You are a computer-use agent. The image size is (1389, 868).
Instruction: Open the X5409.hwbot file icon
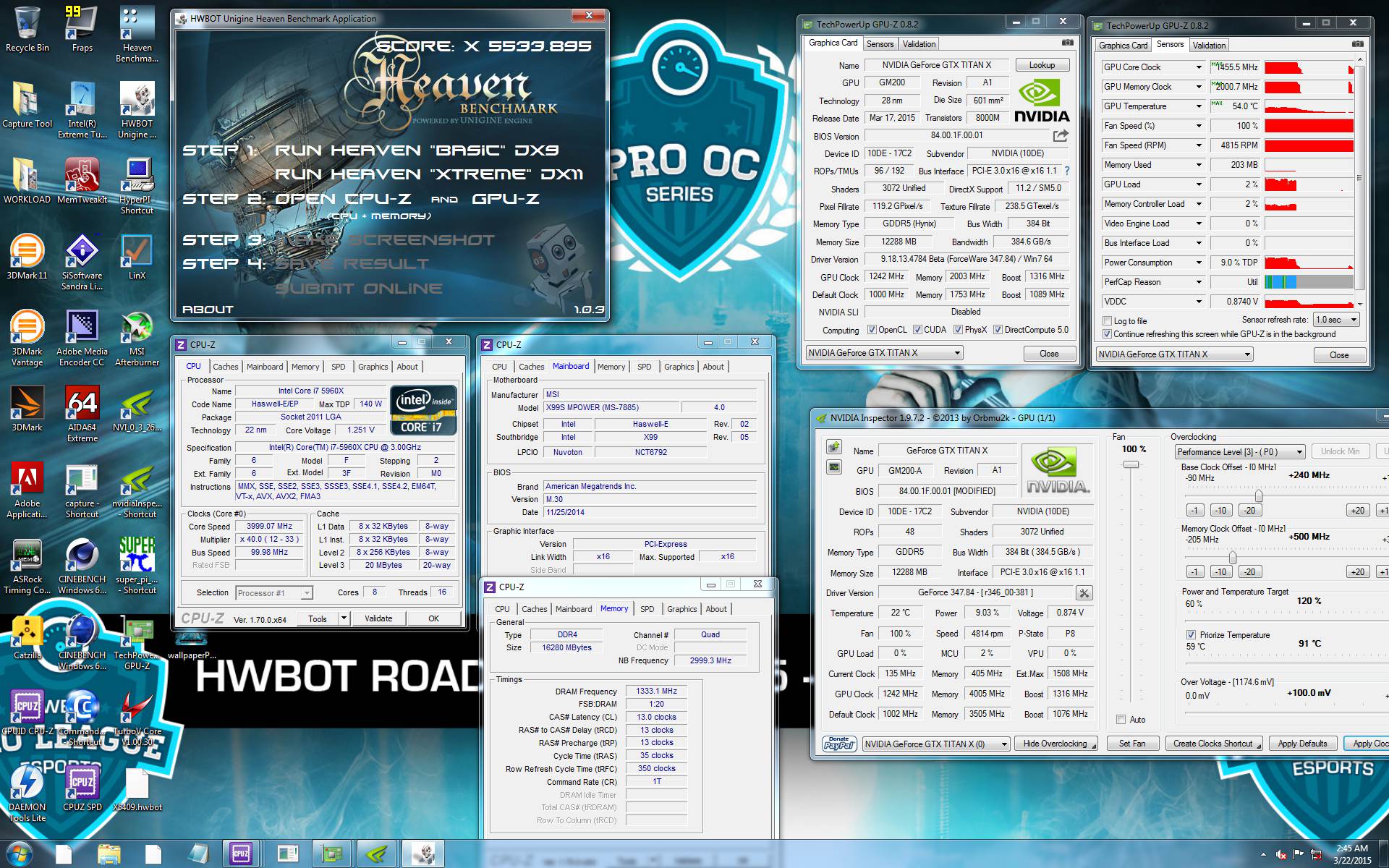click(137, 790)
